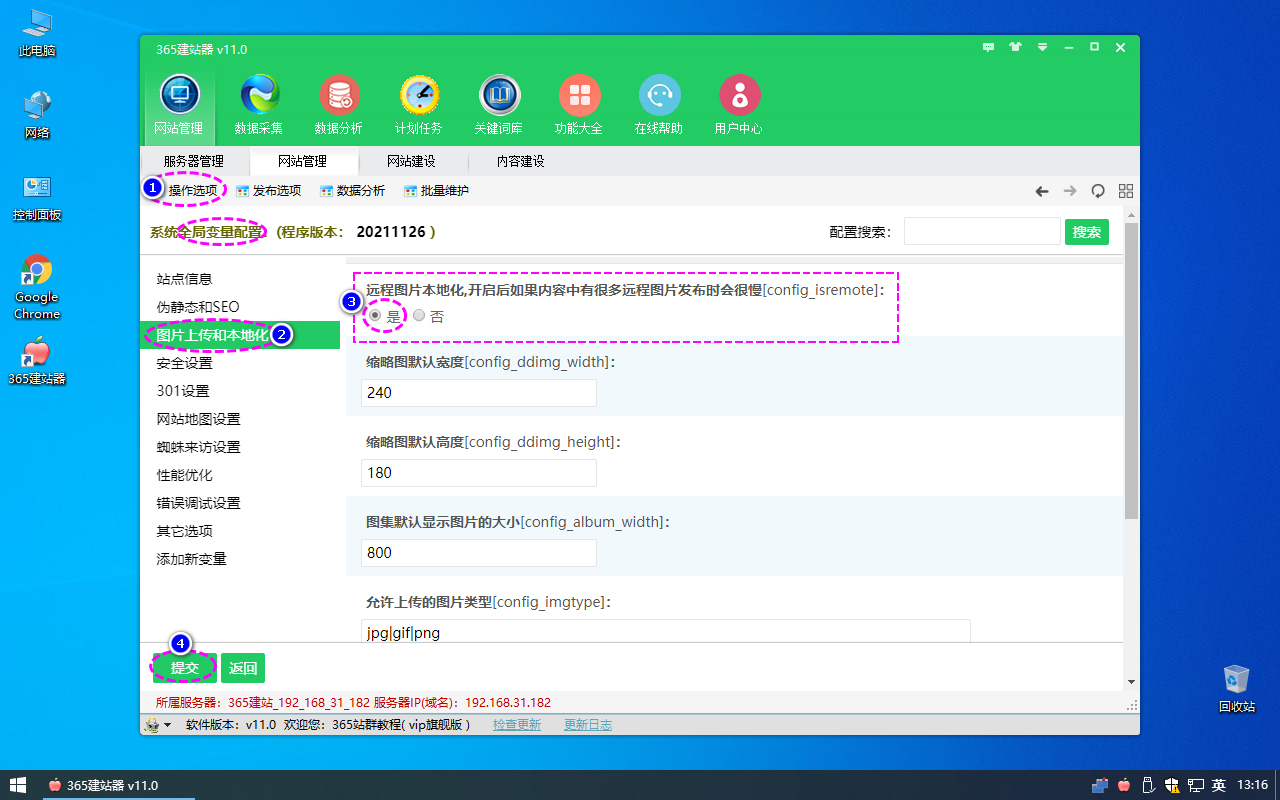
Task: Click the allowed image type field jpg|gif|png
Action: pos(666,631)
